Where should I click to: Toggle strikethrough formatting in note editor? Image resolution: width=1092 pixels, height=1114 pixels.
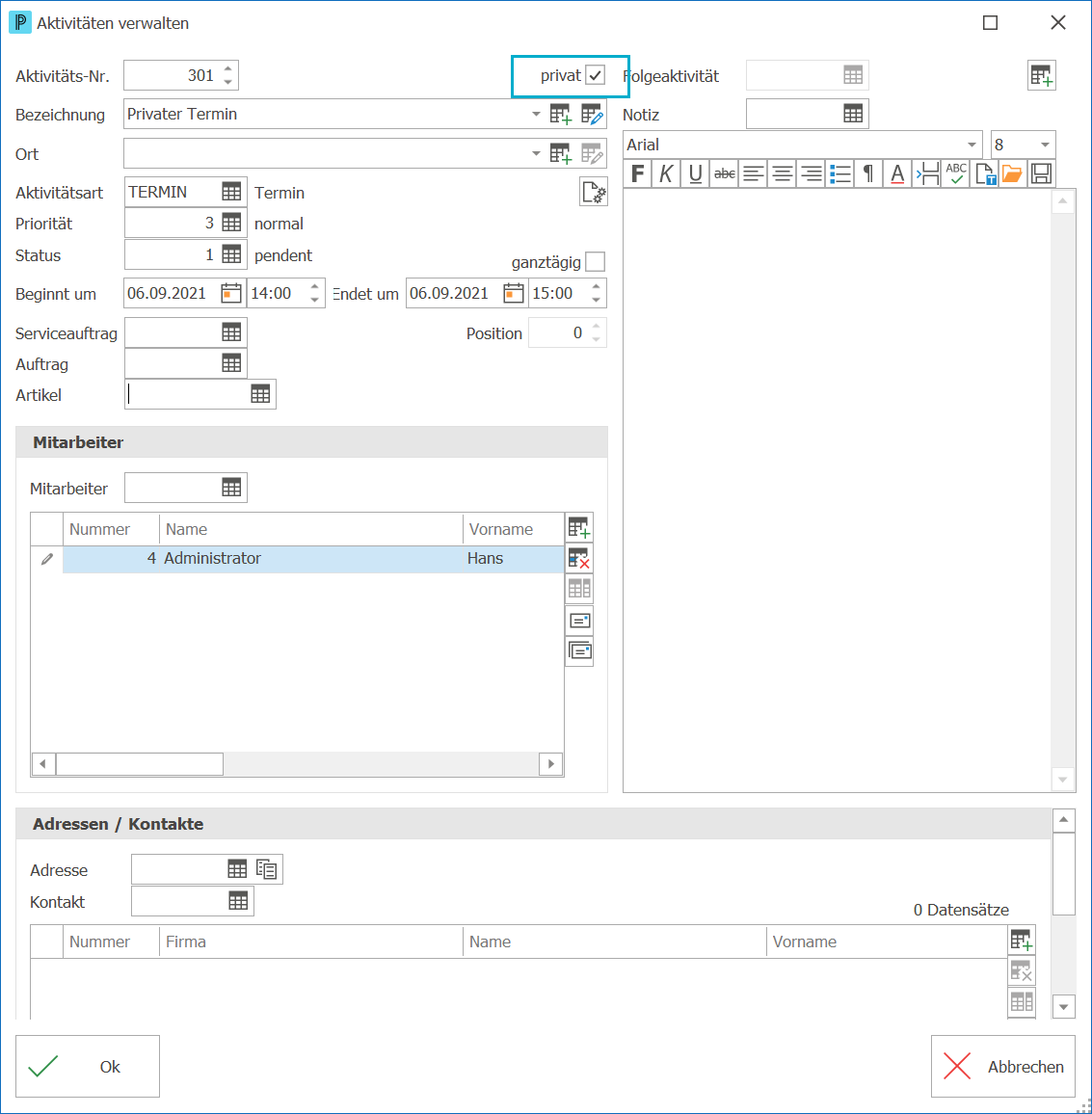(724, 173)
